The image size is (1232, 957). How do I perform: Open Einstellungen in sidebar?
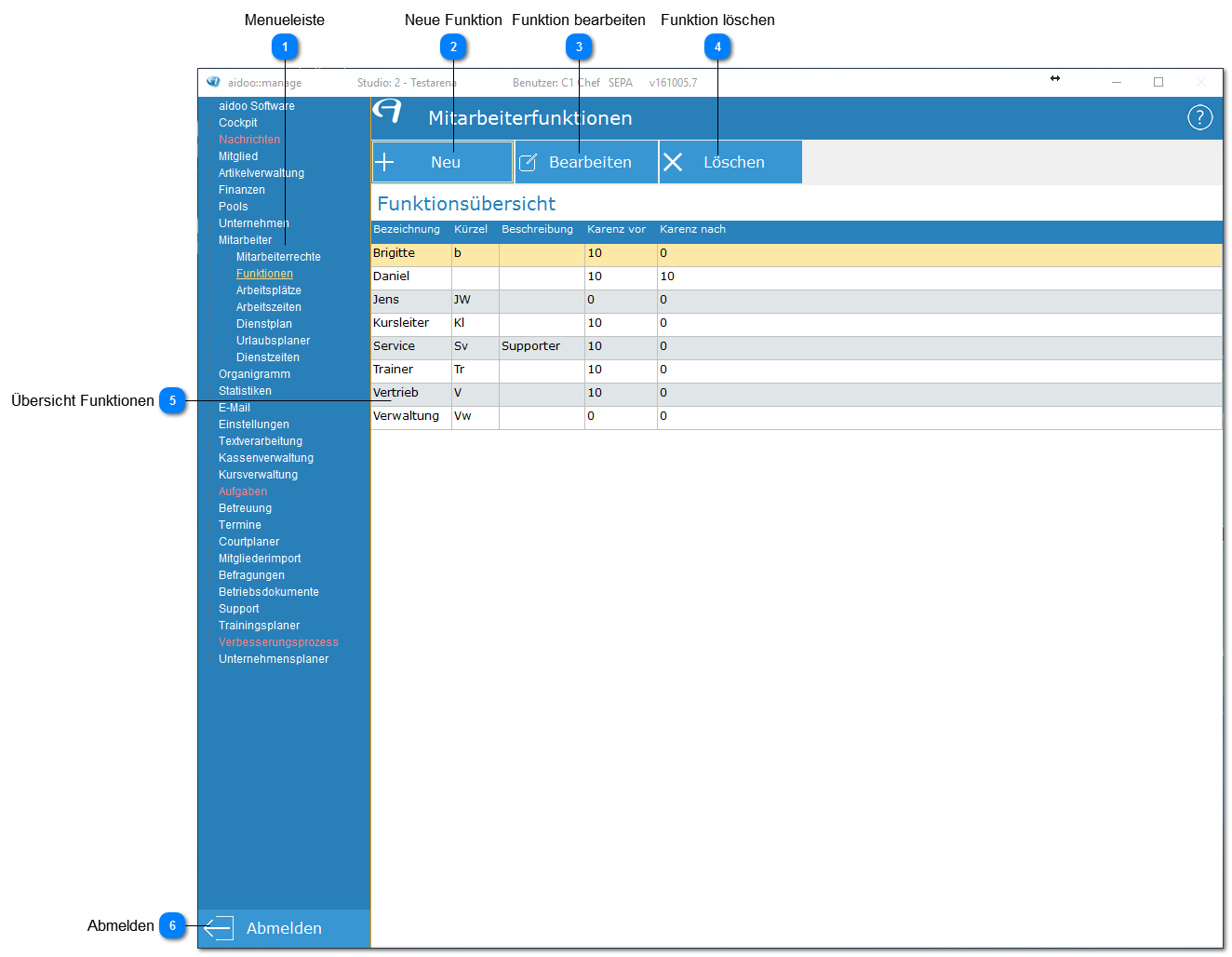[x=254, y=425]
